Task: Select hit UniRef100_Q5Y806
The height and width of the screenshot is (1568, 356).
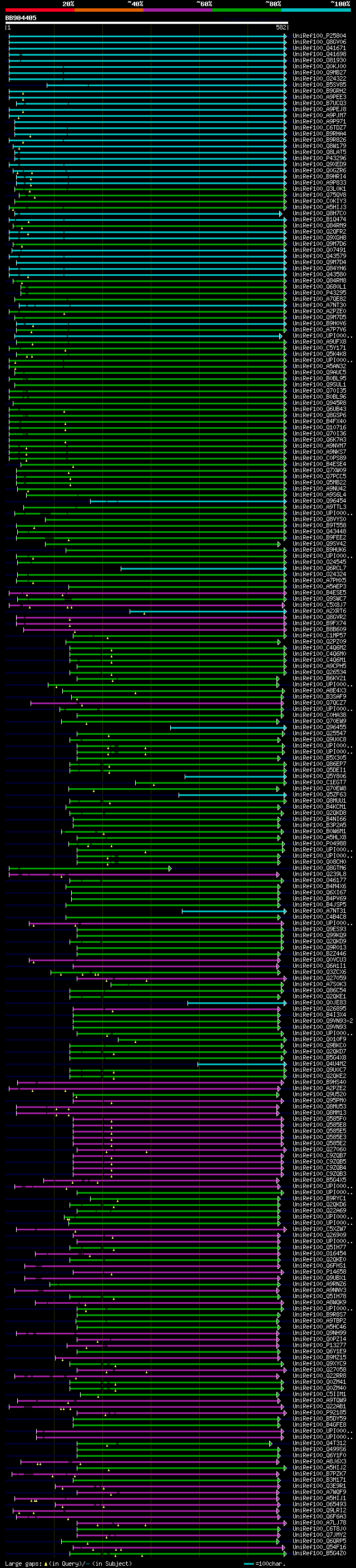Action: click(319, 776)
